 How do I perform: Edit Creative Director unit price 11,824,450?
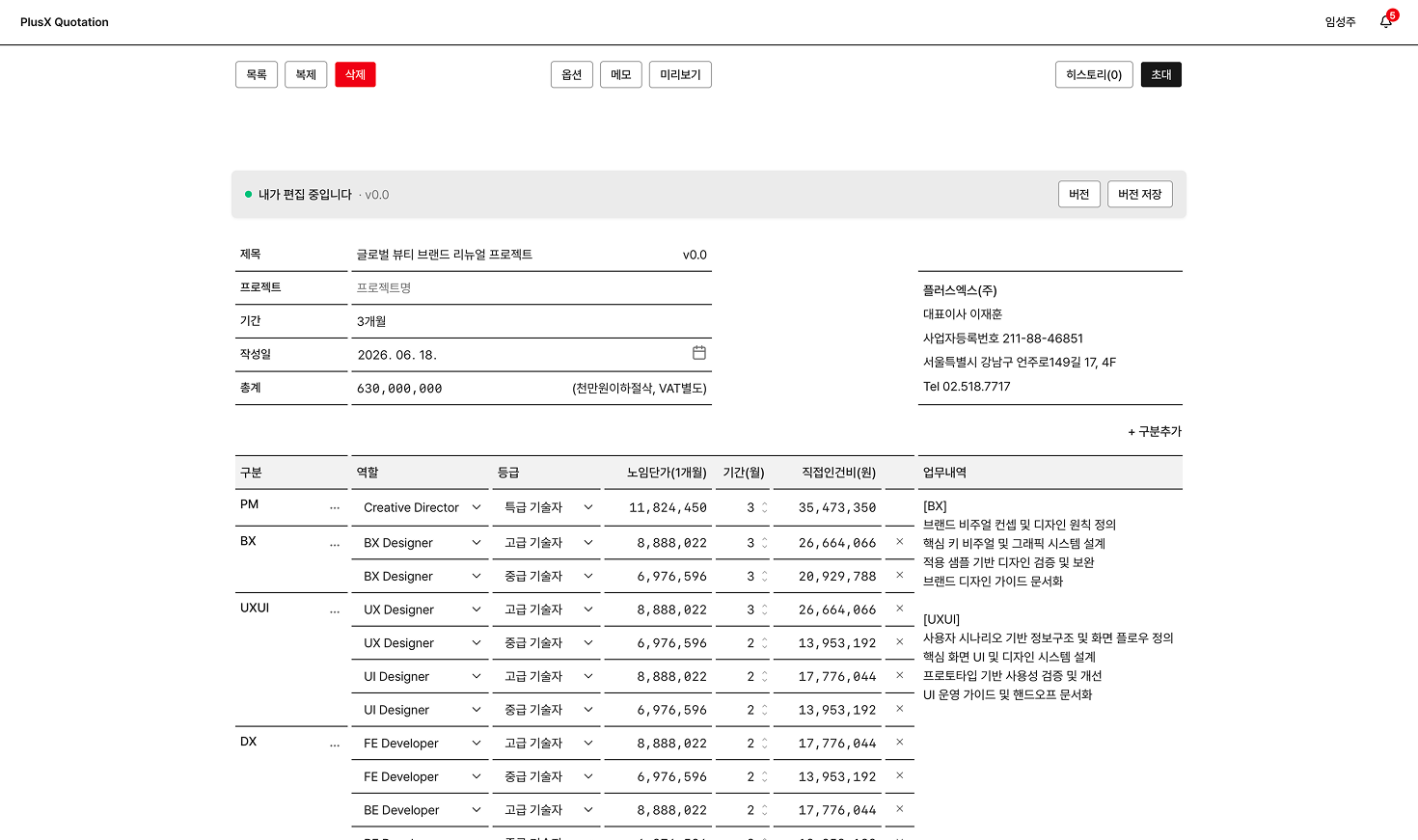pos(658,507)
